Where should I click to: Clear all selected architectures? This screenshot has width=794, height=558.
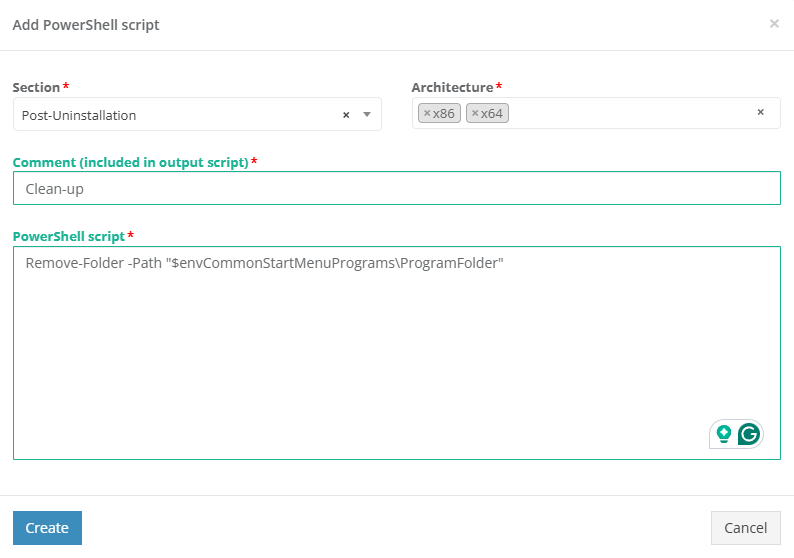760,113
